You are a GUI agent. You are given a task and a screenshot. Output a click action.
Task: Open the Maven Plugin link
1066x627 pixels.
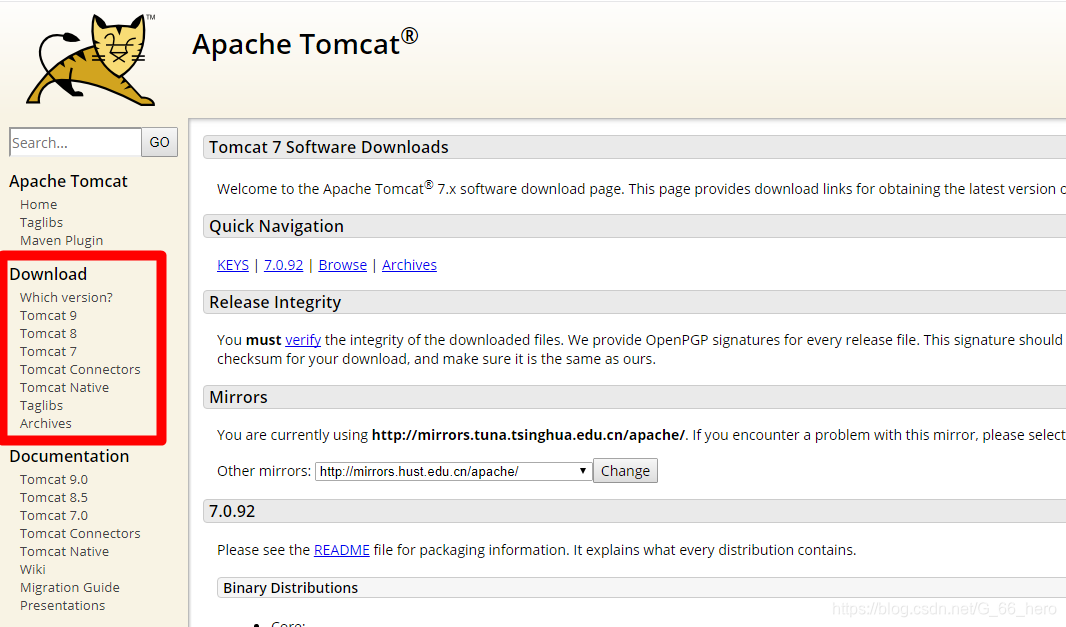[62, 240]
